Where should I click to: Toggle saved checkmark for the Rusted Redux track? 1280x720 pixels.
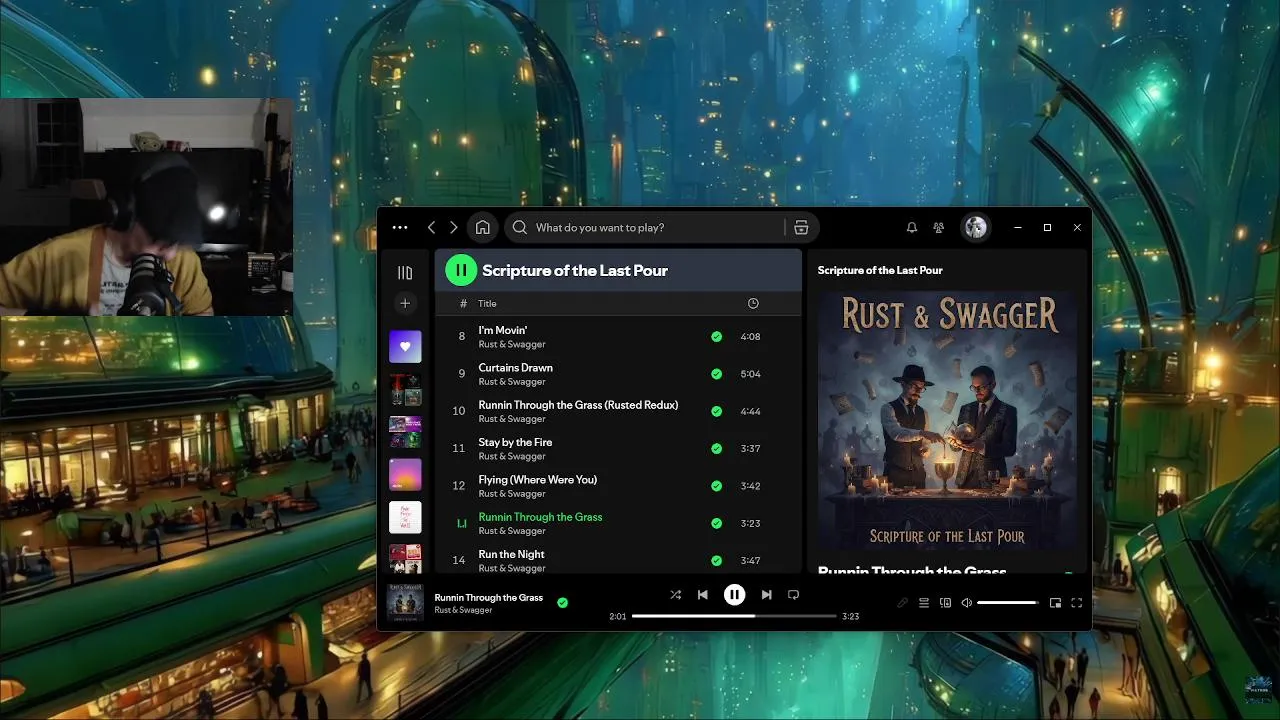[716, 411]
